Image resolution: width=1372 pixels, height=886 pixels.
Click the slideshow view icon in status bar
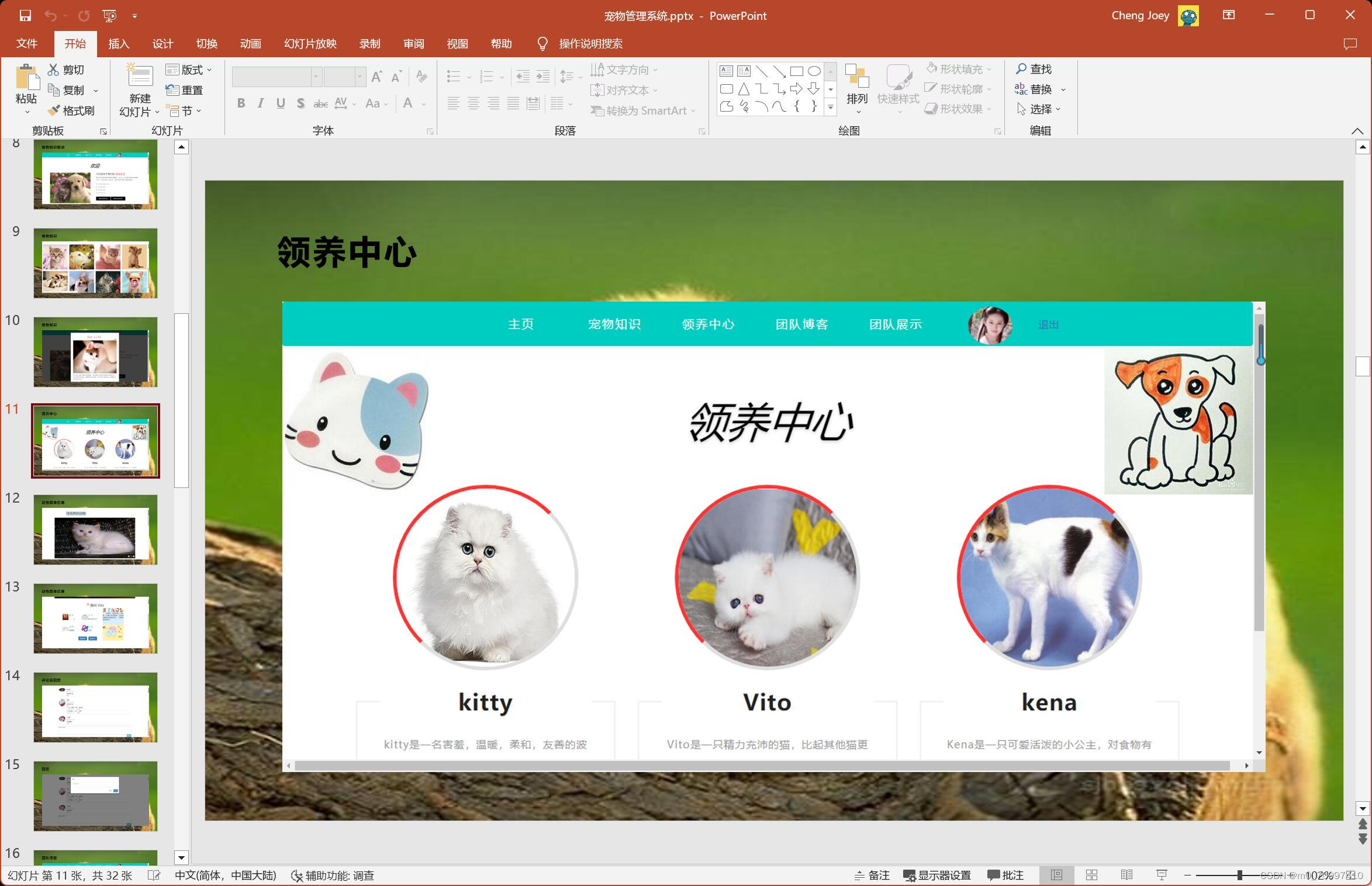(1162, 875)
